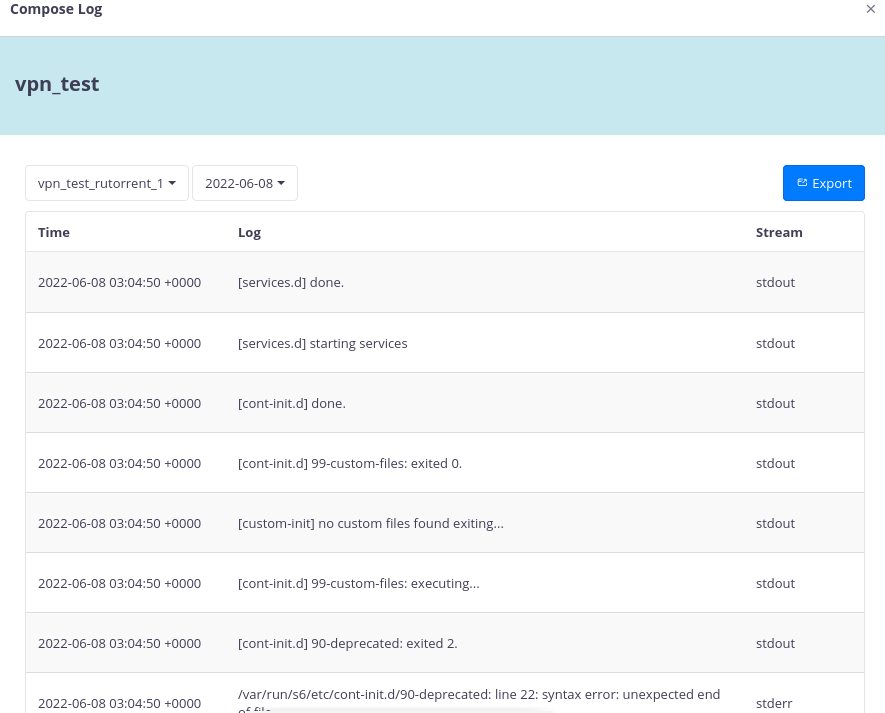This screenshot has height=713, width=885.
Task: Click the Export button
Action: [823, 183]
